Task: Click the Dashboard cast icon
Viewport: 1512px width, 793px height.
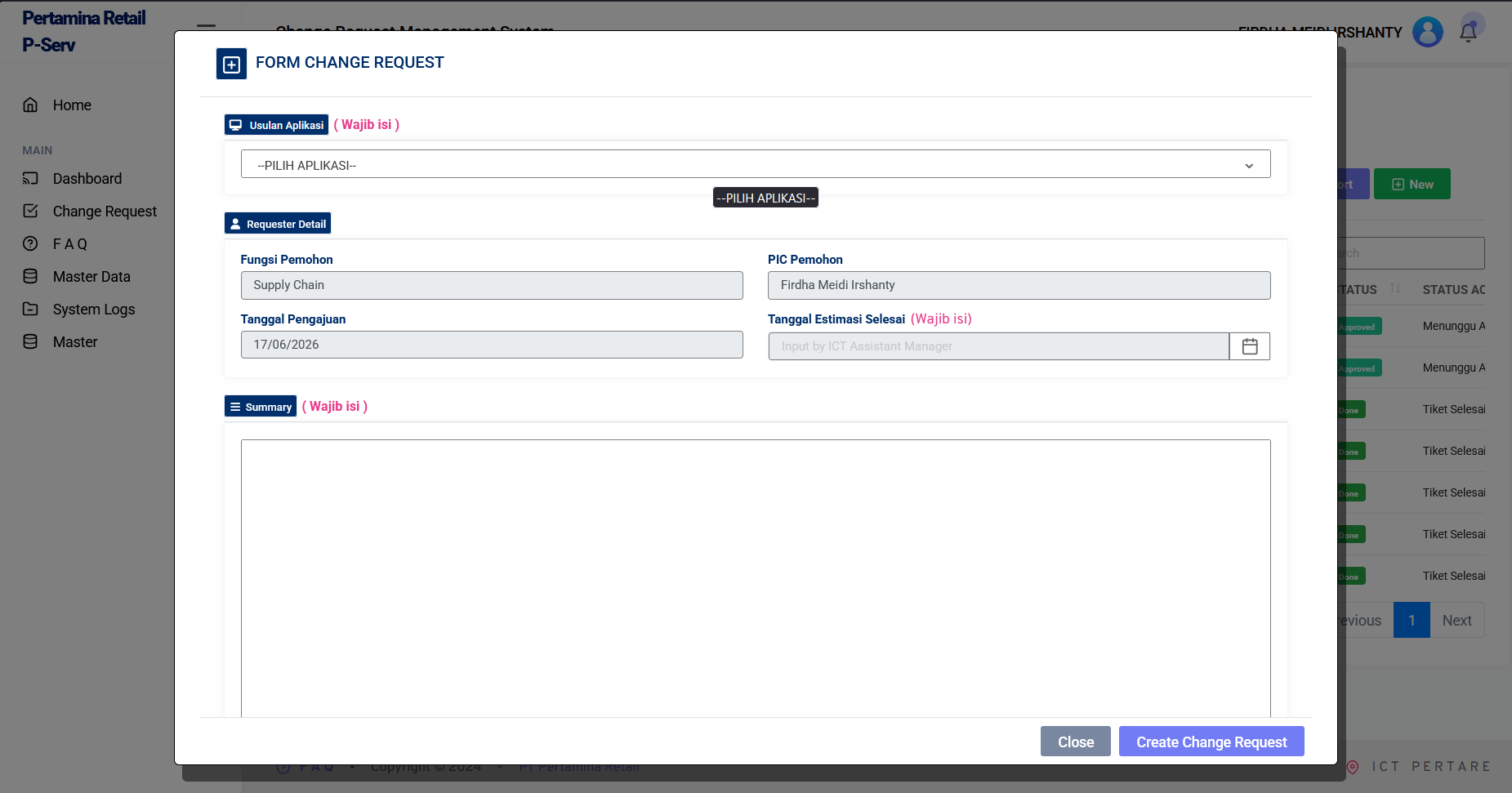Action: coord(30,178)
